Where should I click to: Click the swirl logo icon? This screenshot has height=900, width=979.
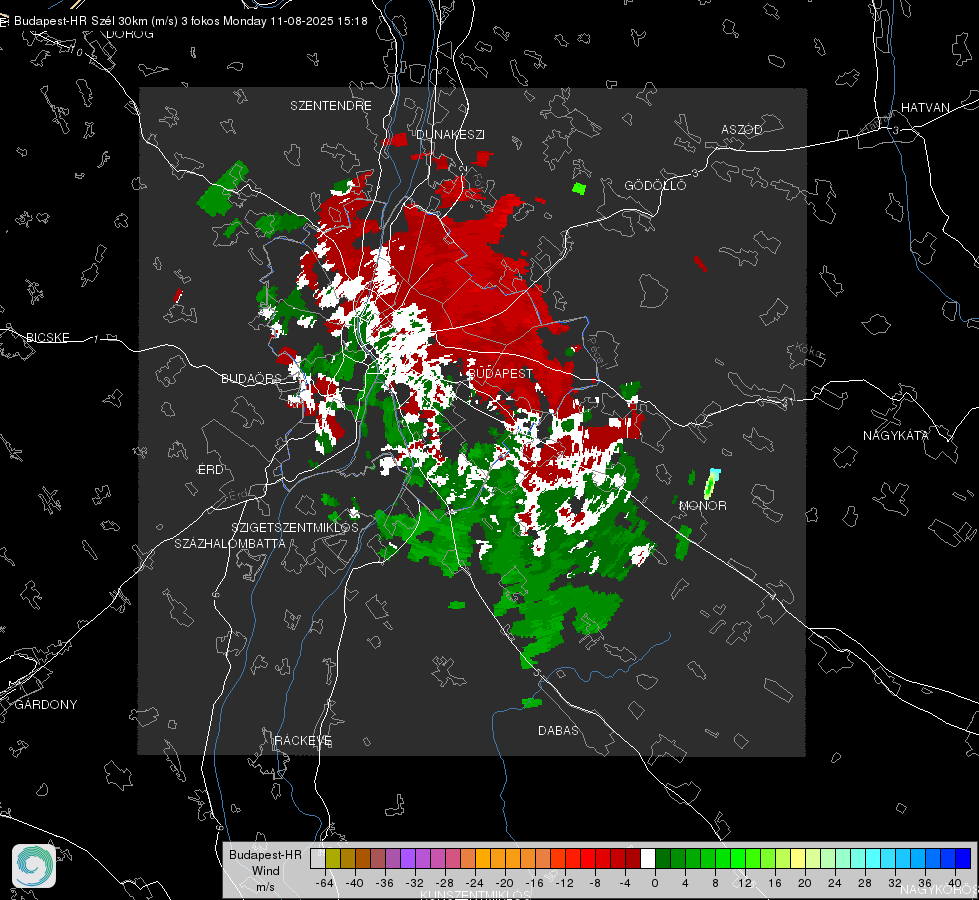coord(34,866)
